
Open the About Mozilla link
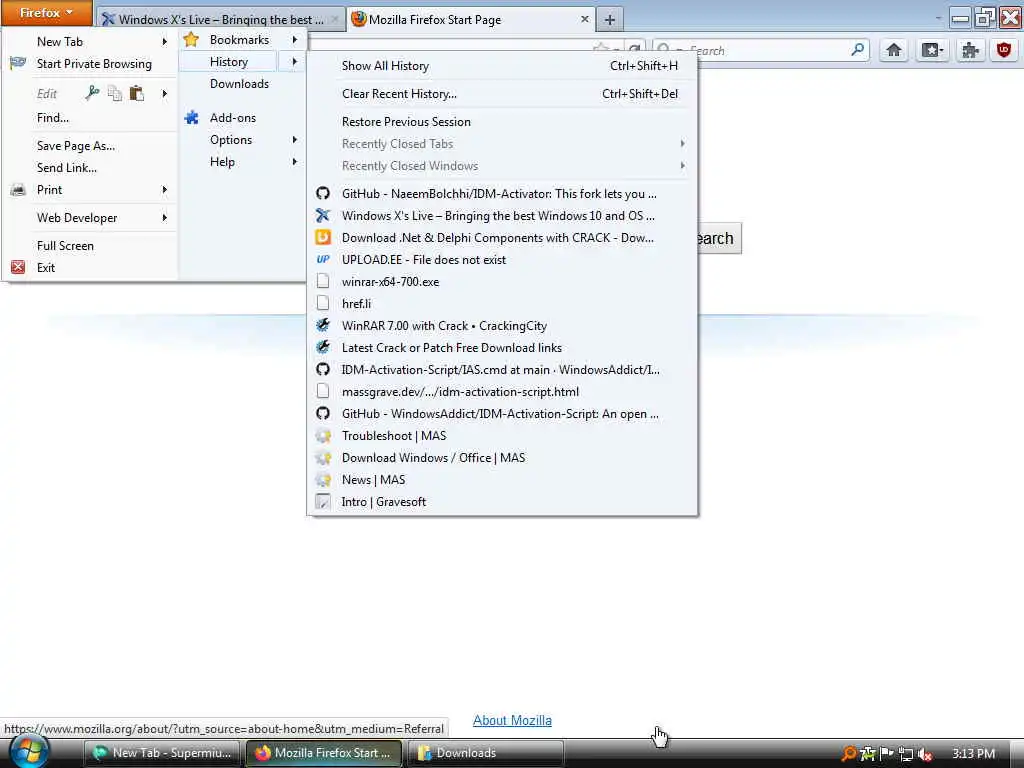click(512, 720)
